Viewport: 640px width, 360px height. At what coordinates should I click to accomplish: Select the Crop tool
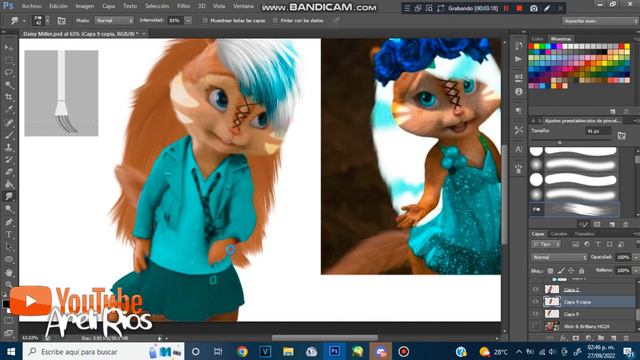point(9,97)
